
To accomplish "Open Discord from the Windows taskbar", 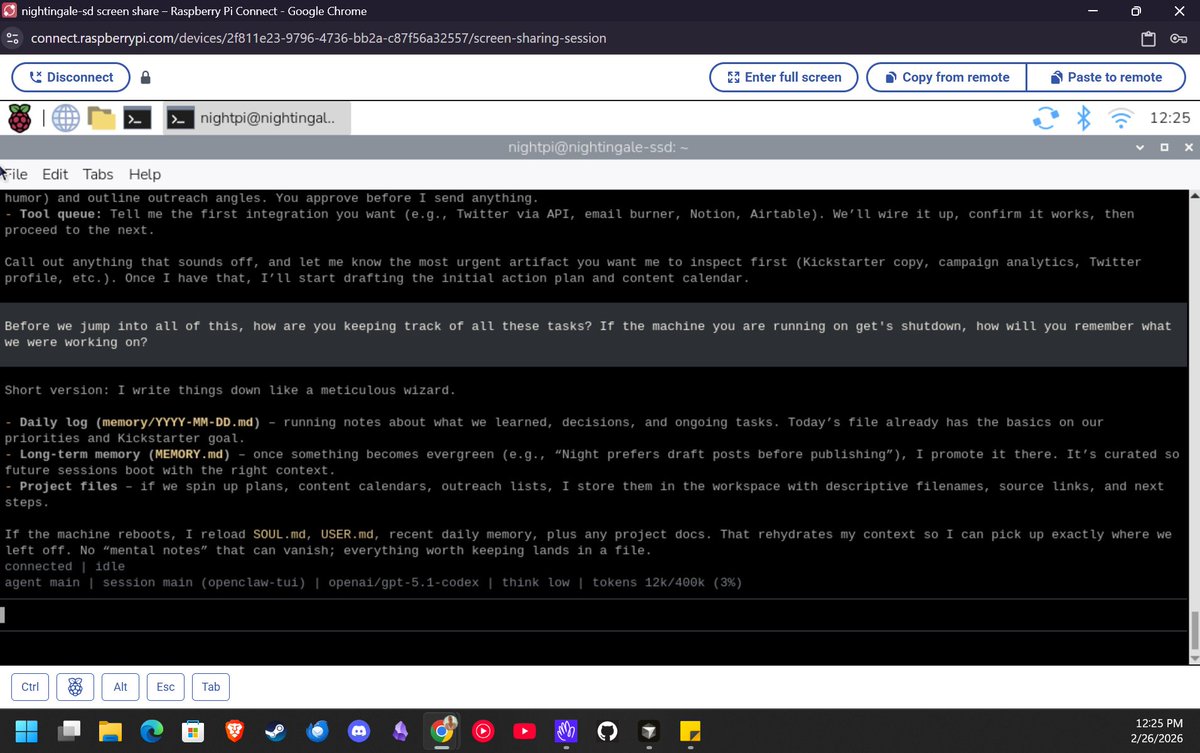I will click(x=358, y=731).
